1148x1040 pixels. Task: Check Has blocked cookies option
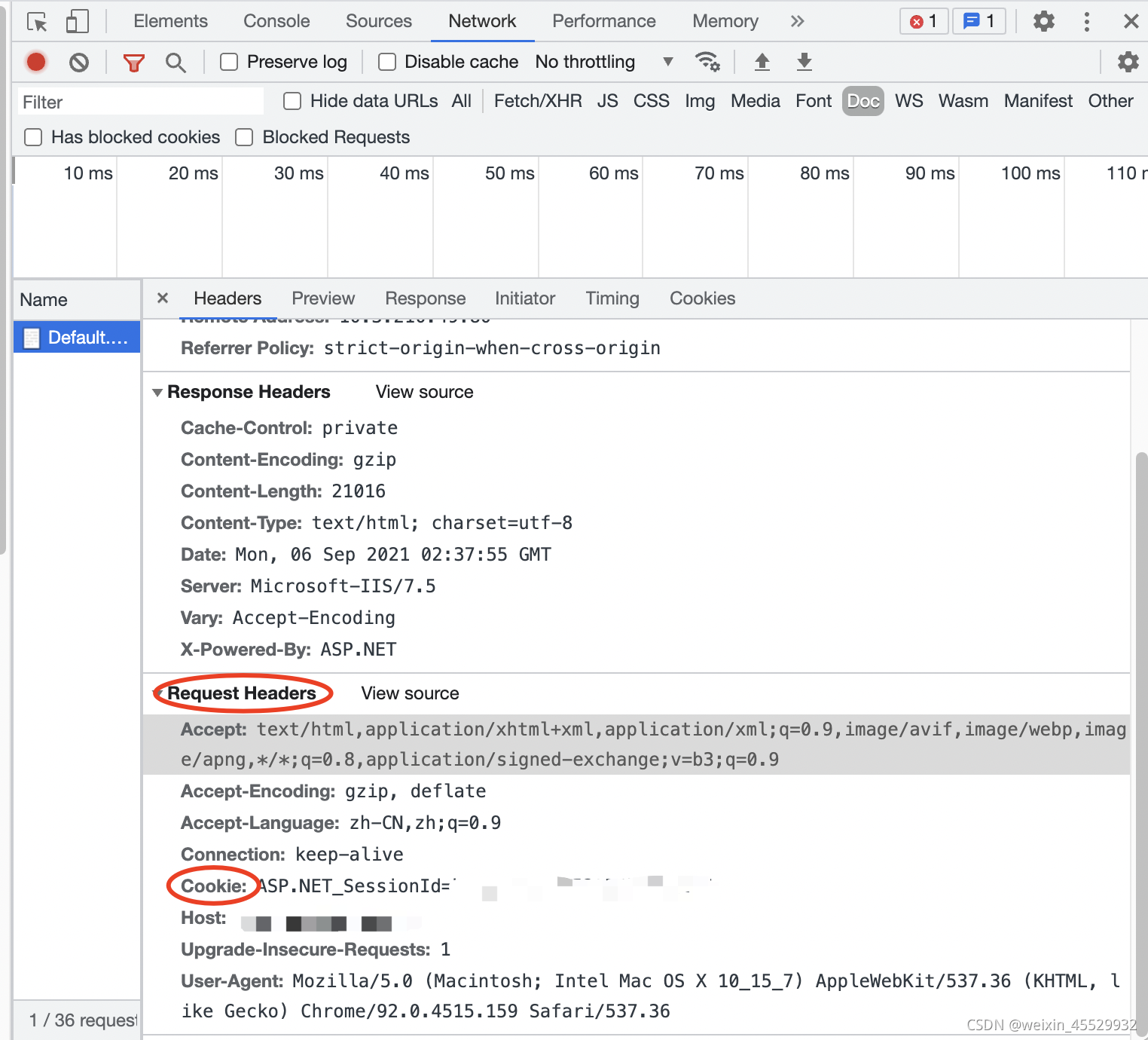pos(33,137)
